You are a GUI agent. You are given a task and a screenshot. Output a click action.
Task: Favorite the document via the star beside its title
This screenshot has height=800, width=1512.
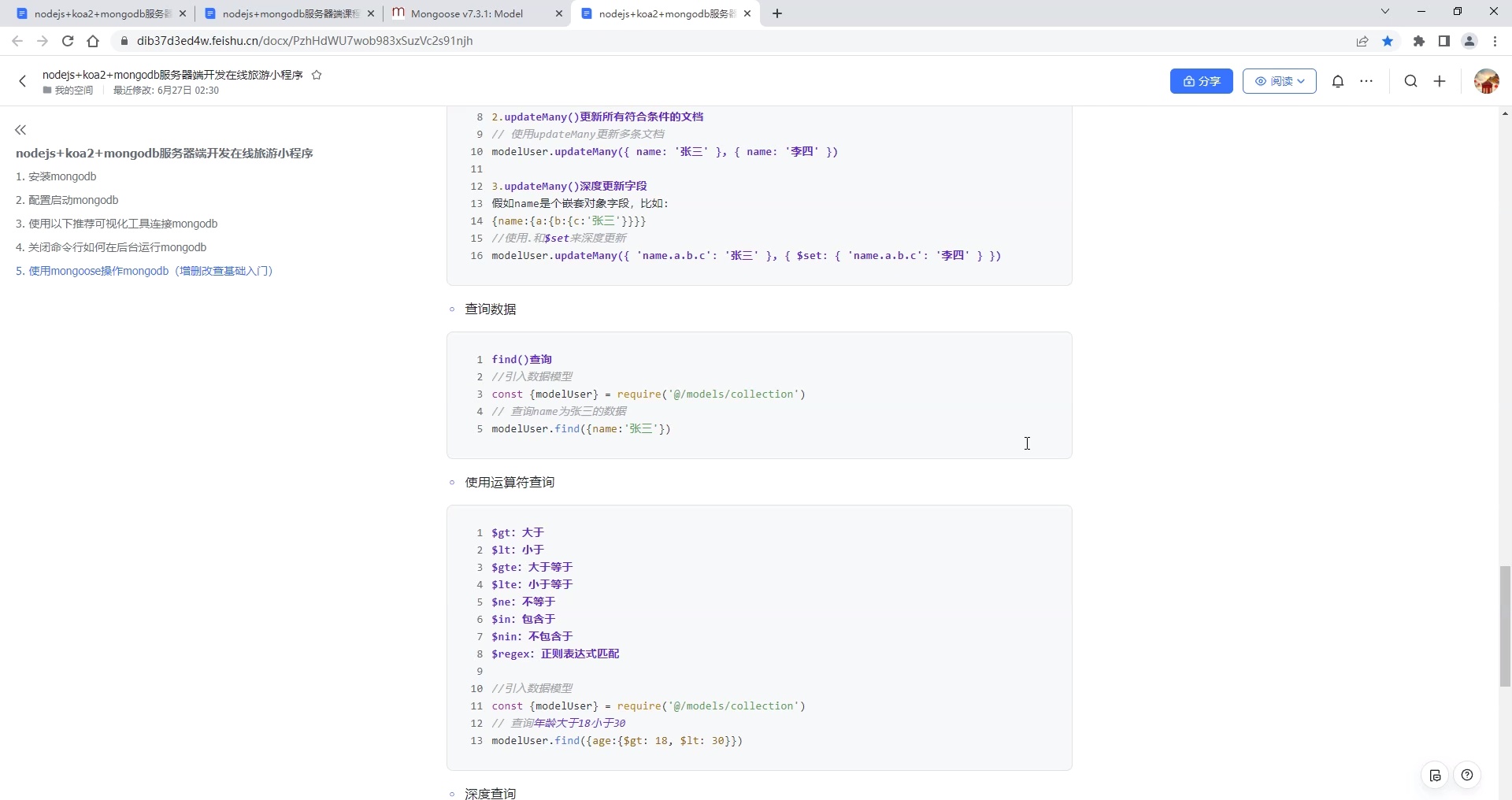coord(317,75)
